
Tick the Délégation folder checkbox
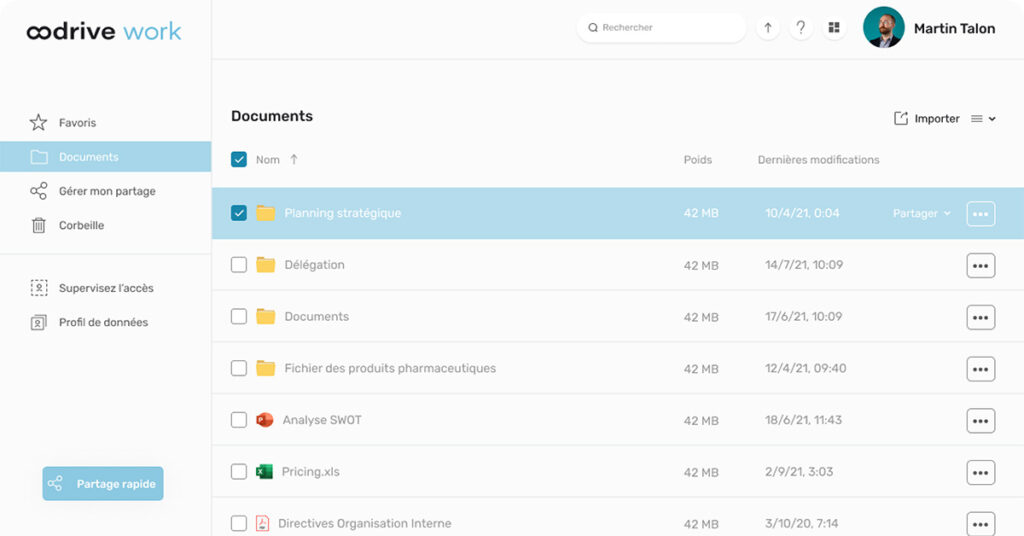click(x=239, y=265)
